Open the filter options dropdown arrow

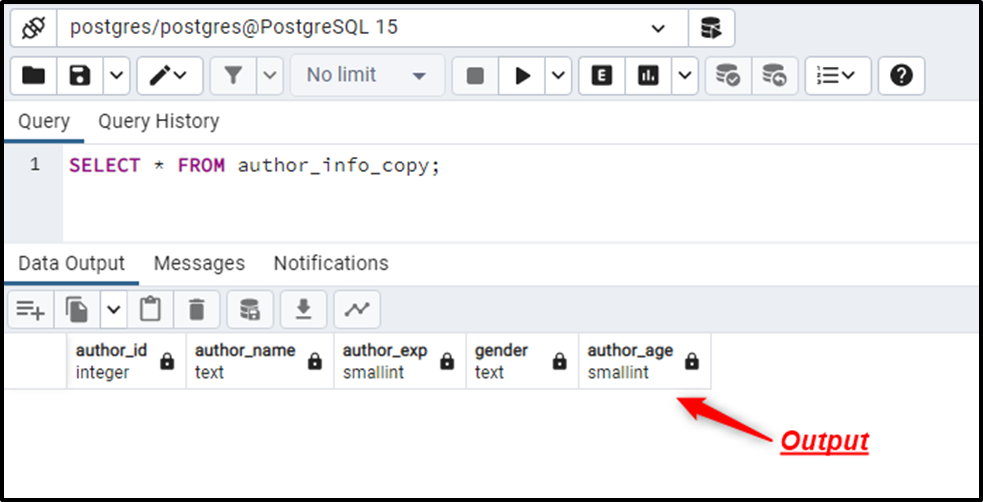click(x=270, y=76)
